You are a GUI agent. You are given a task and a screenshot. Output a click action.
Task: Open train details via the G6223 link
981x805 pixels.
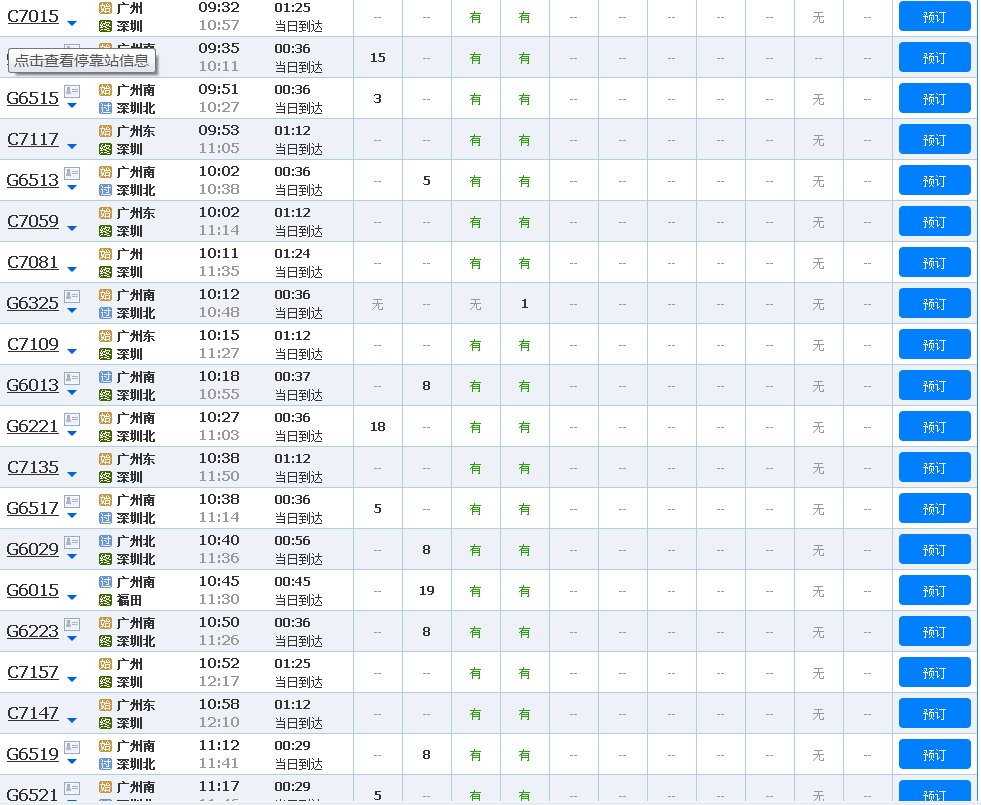(32, 631)
